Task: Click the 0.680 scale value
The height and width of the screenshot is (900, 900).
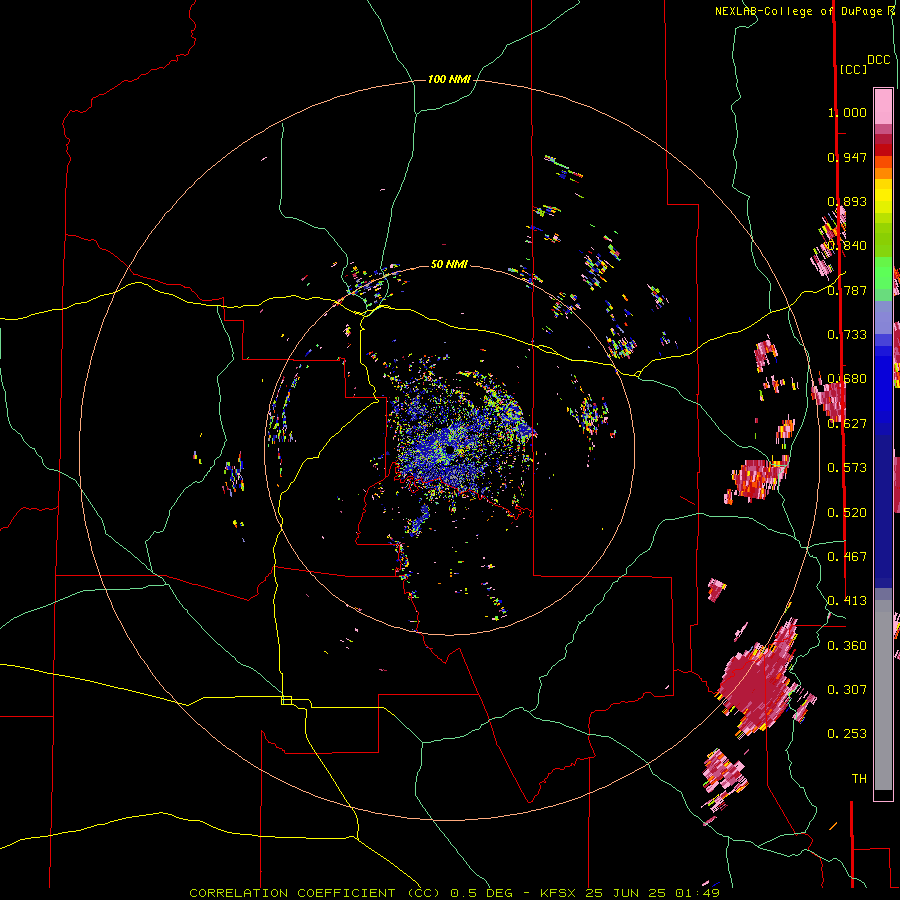Action: (x=847, y=378)
